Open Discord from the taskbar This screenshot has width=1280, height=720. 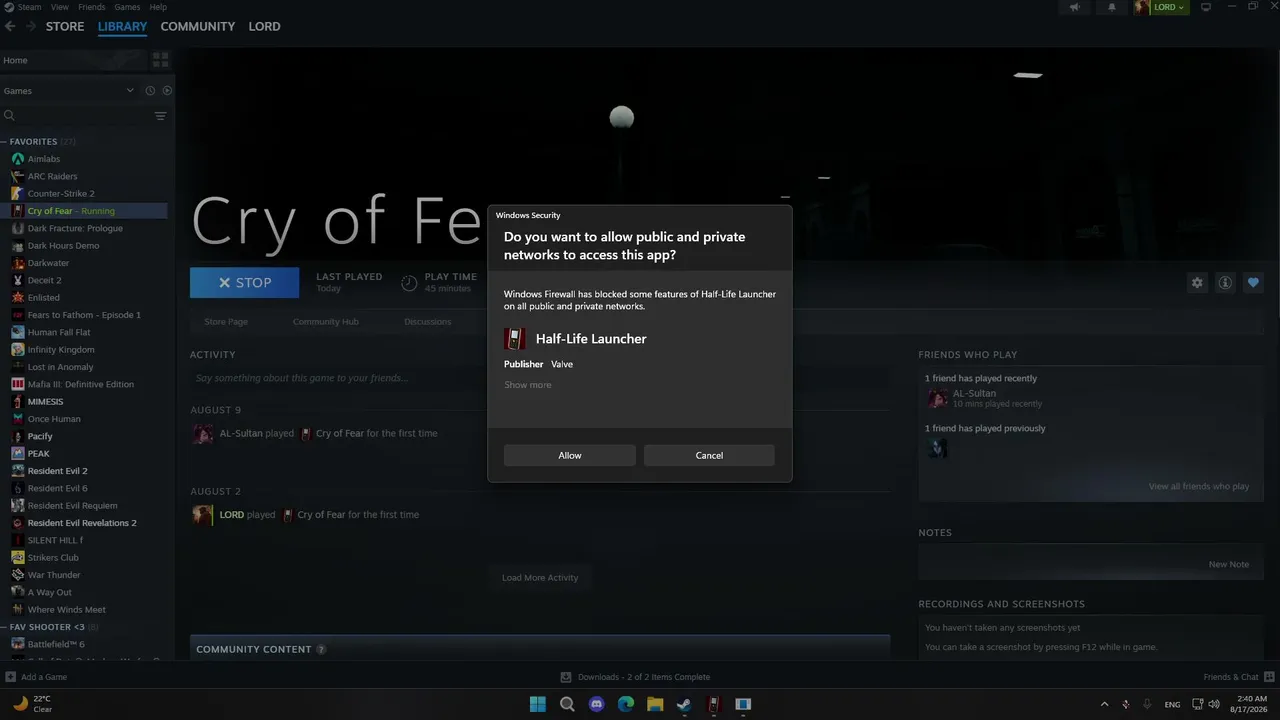tap(597, 704)
